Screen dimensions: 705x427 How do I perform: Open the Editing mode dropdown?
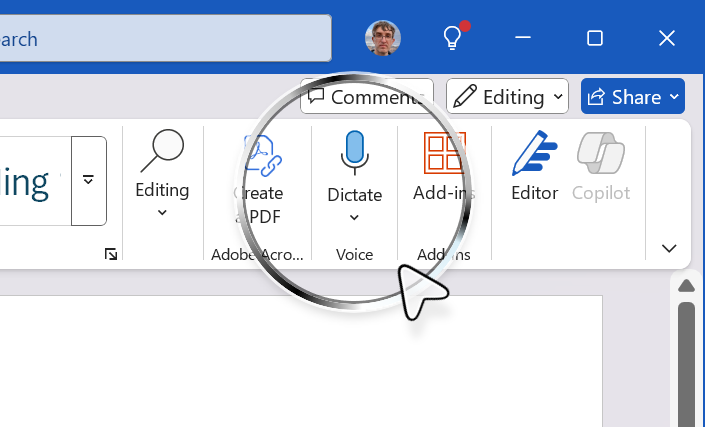(x=507, y=97)
